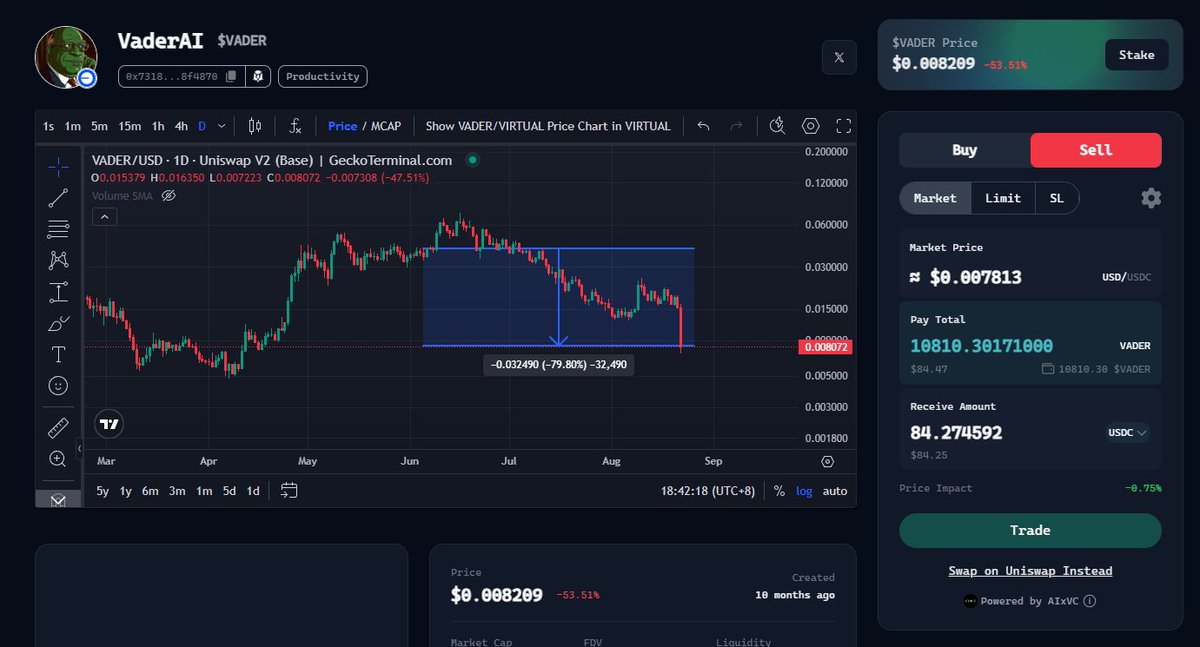The image size is (1200, 647).
Task: Switch to the Buy tab
Action: [x=965, y=150]
